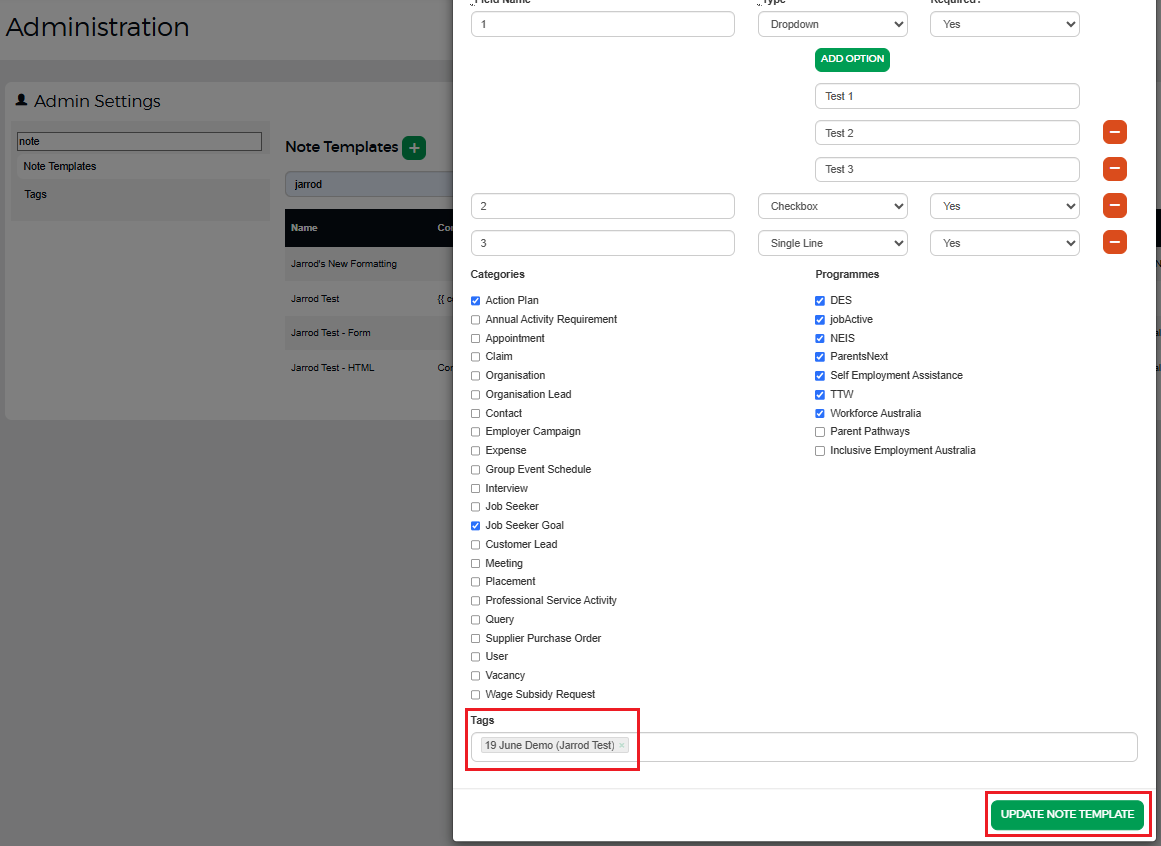Tick the Wage Subsidy Request checkbox
Viewport: 1161px width, 846px height.
(x=475, y=695)
